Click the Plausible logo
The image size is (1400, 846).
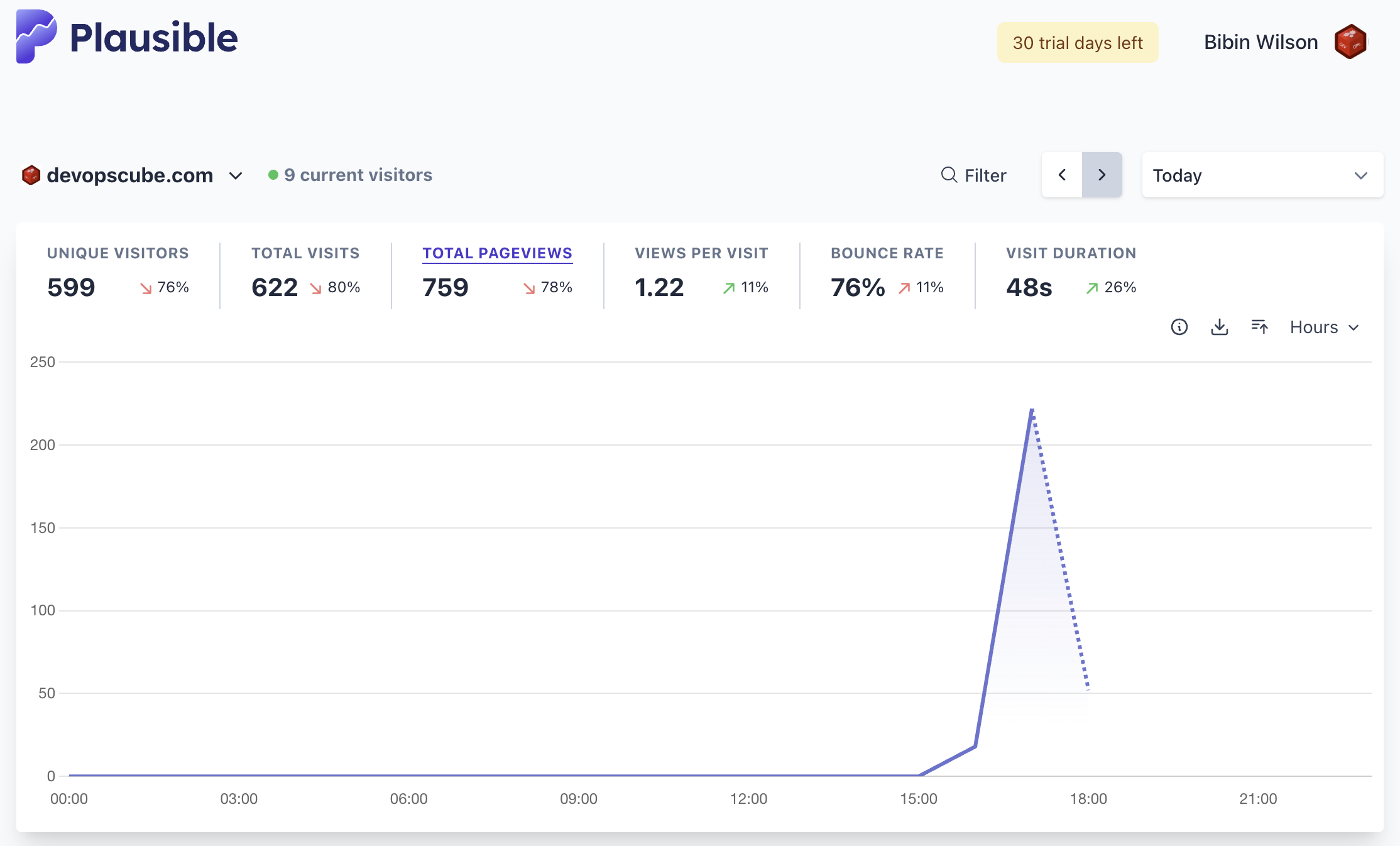click(126, 38)
